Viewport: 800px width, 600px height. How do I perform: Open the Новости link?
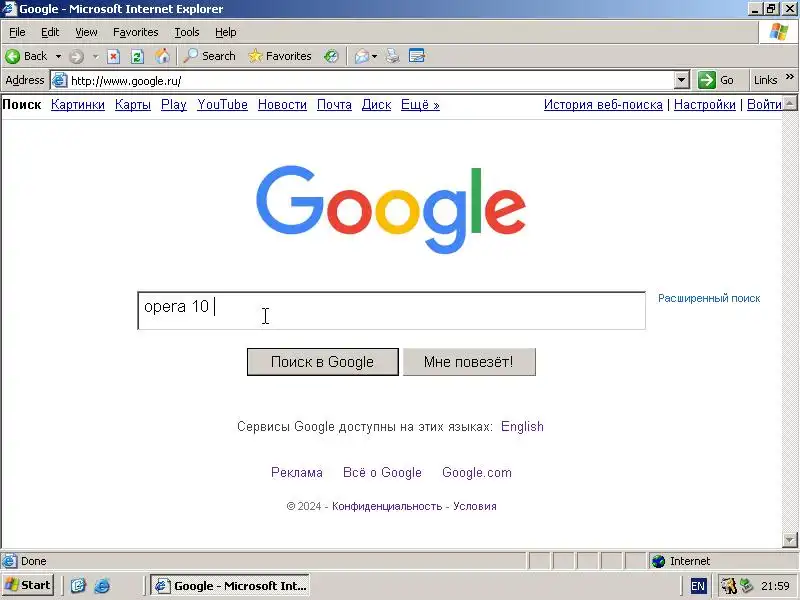pos(282,105)
